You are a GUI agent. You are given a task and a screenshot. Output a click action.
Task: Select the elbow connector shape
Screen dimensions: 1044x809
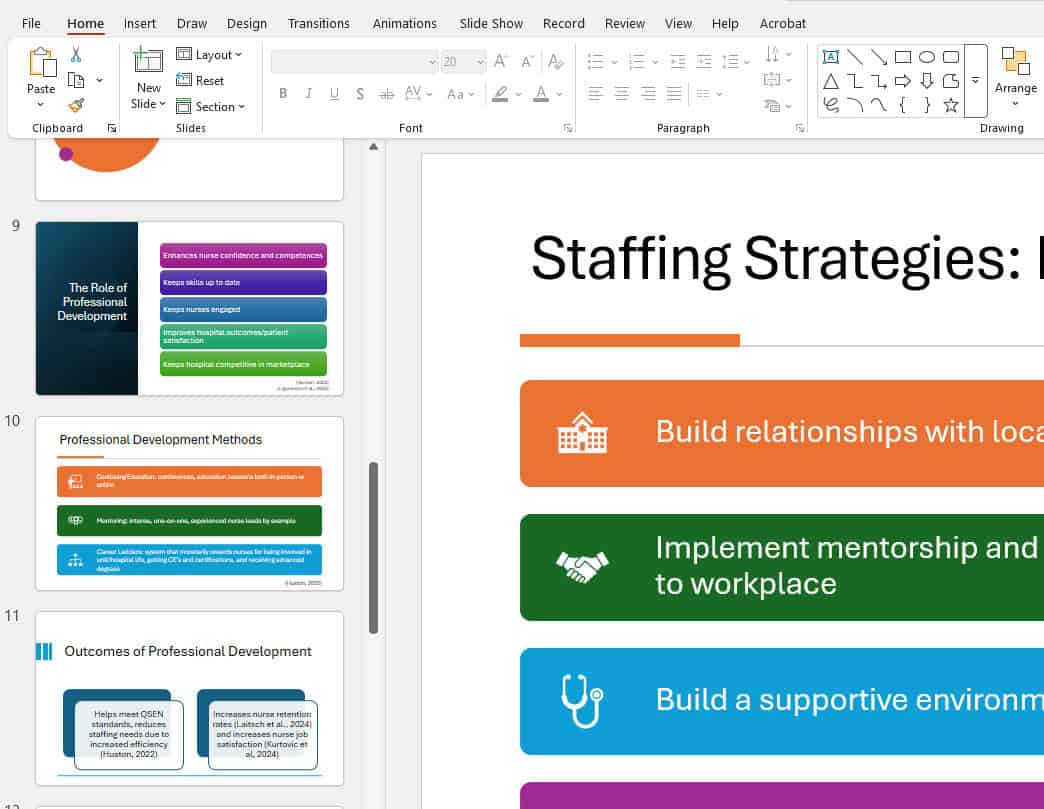pyautogui.click(x=855, y=81)
